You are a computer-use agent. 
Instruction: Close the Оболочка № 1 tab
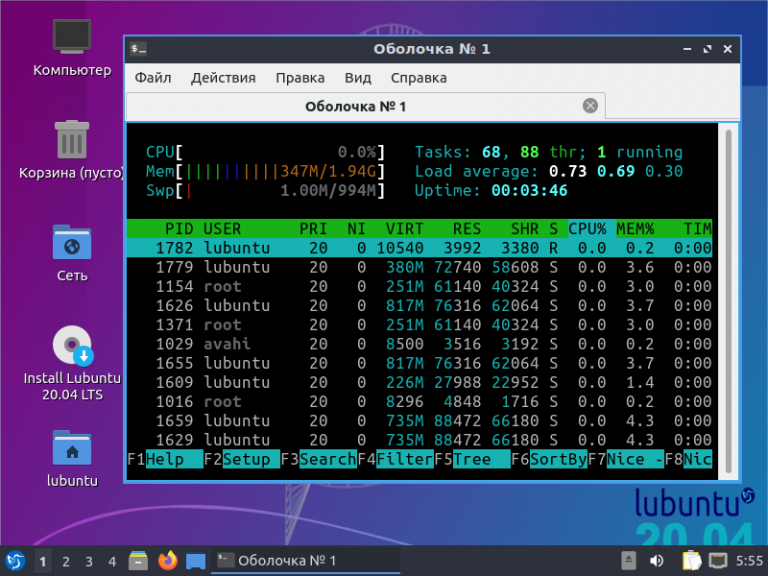tap(590, 106)
